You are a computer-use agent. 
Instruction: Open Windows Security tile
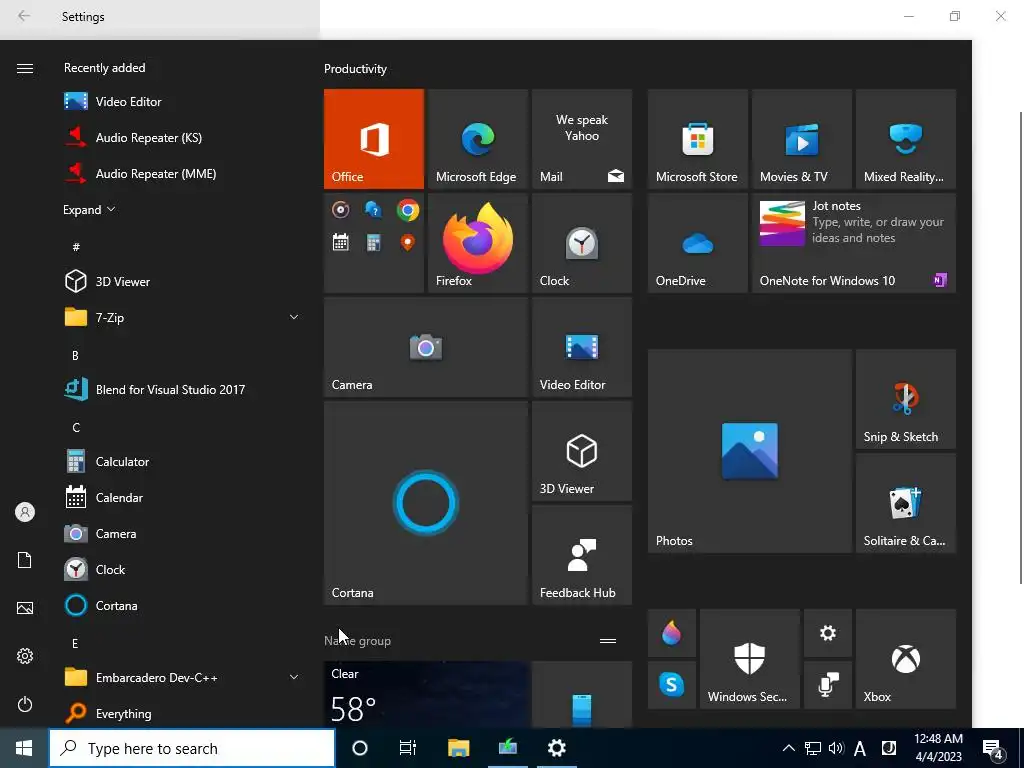pyautogui.click(x=750, y=659)
